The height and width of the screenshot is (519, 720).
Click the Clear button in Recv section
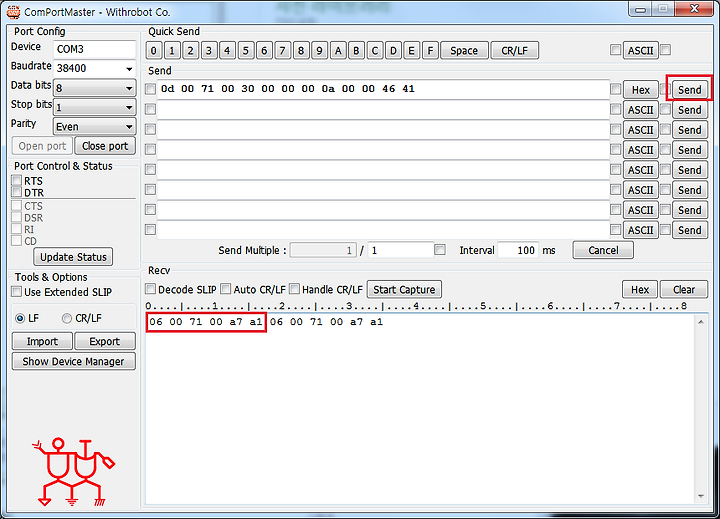[x=684, y=290]
